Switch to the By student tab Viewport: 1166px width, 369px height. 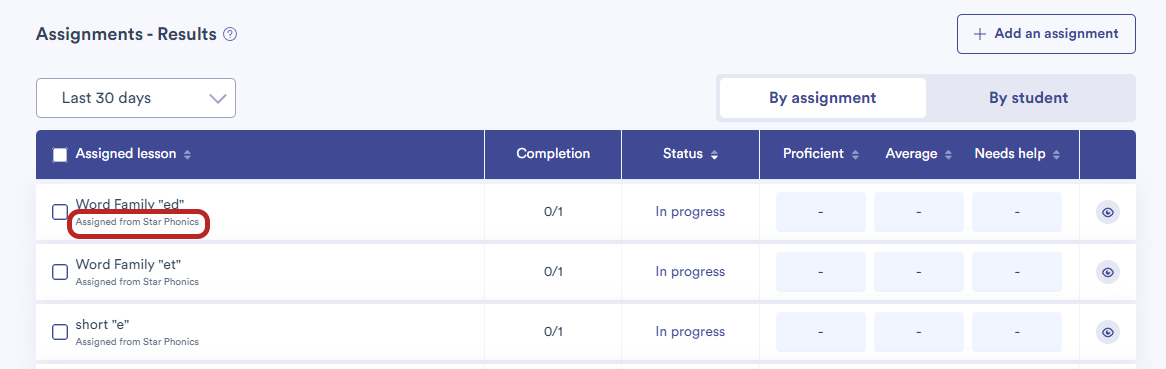(1028, 98)
